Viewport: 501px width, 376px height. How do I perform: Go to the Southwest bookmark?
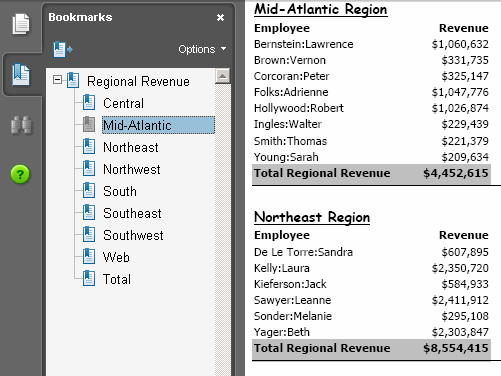pyautogui.click(x=133, y=235)
